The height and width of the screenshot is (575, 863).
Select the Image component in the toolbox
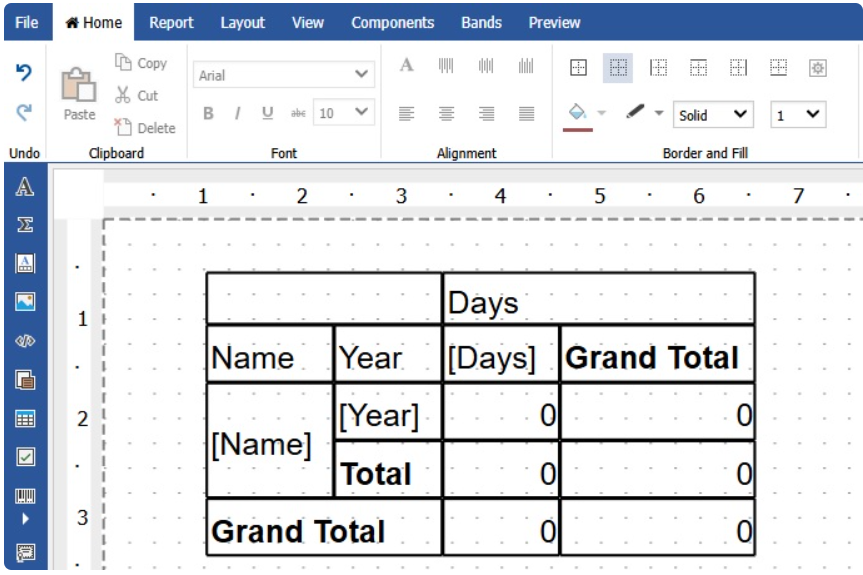(25, 301)
